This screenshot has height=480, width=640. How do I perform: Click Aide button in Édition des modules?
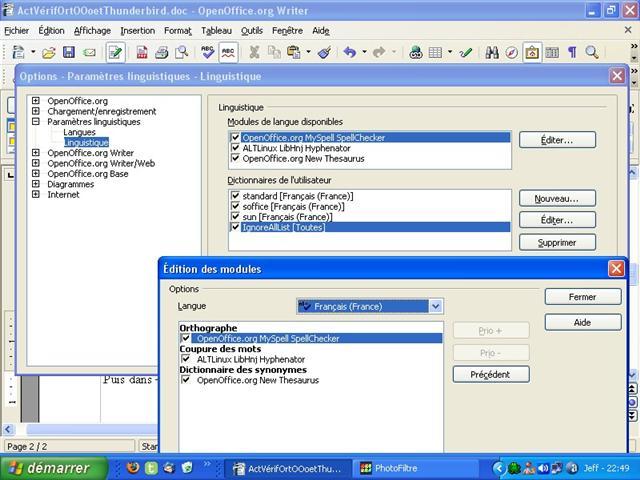pos(583,322)
